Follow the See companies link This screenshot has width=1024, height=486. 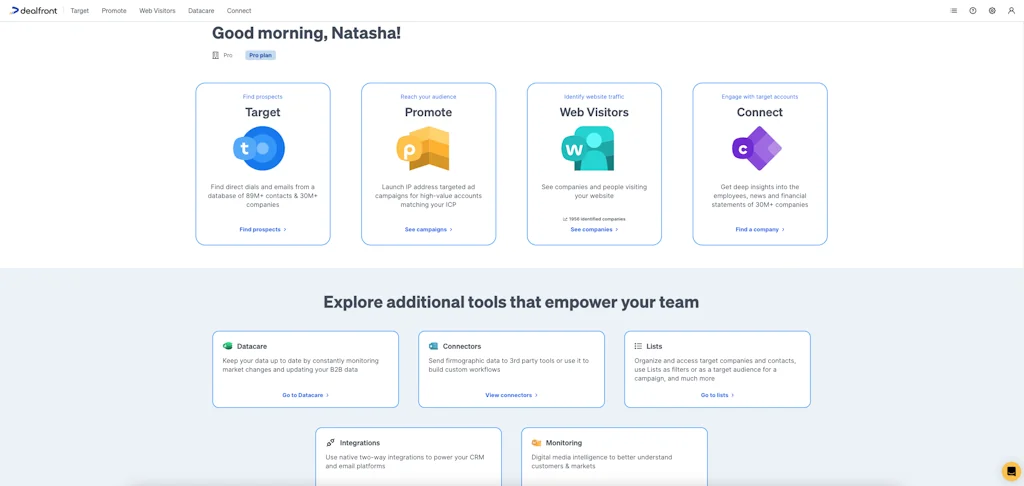pos(594,229)
